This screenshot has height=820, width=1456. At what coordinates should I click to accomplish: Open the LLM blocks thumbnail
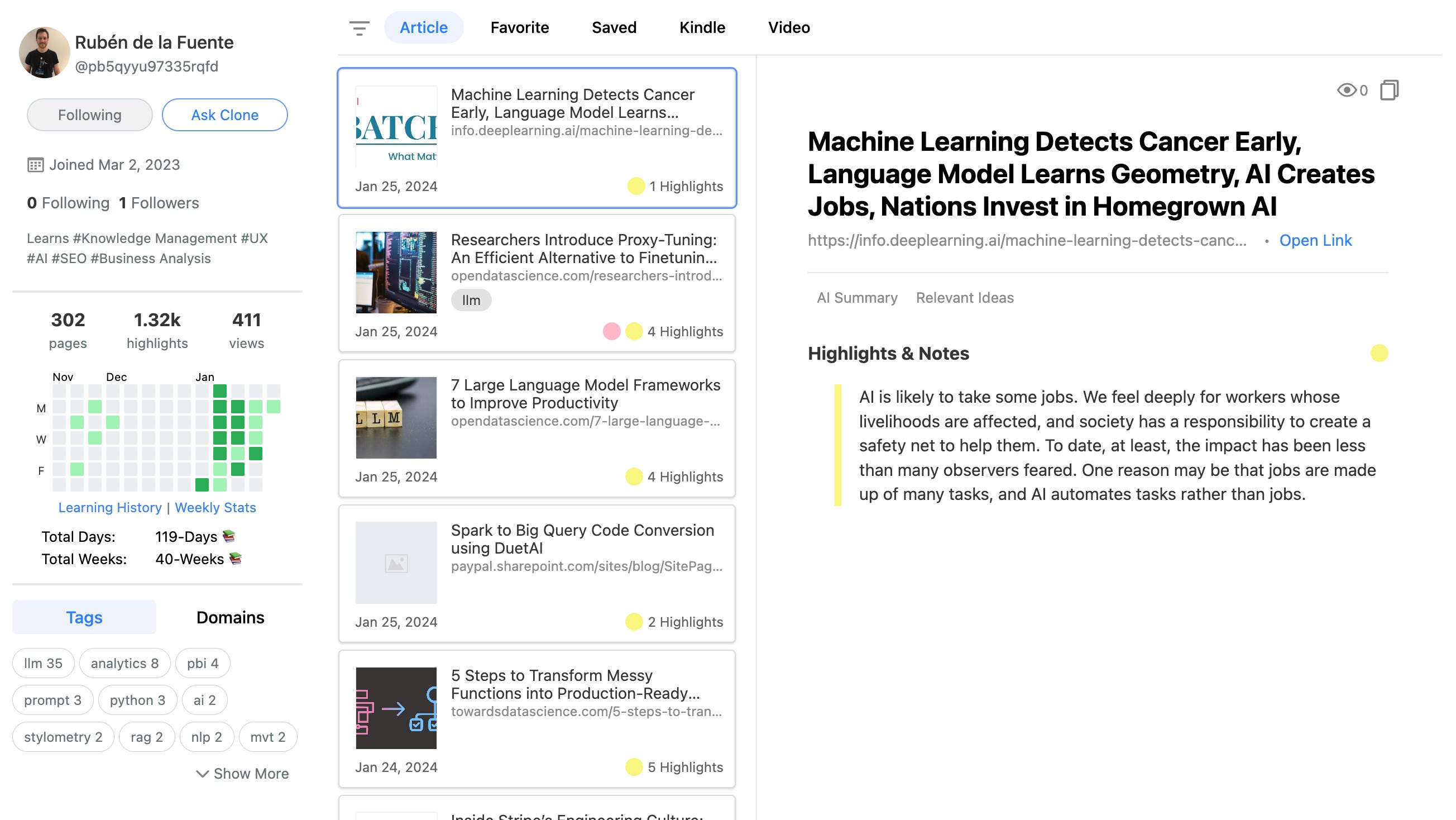coord(396,417)
